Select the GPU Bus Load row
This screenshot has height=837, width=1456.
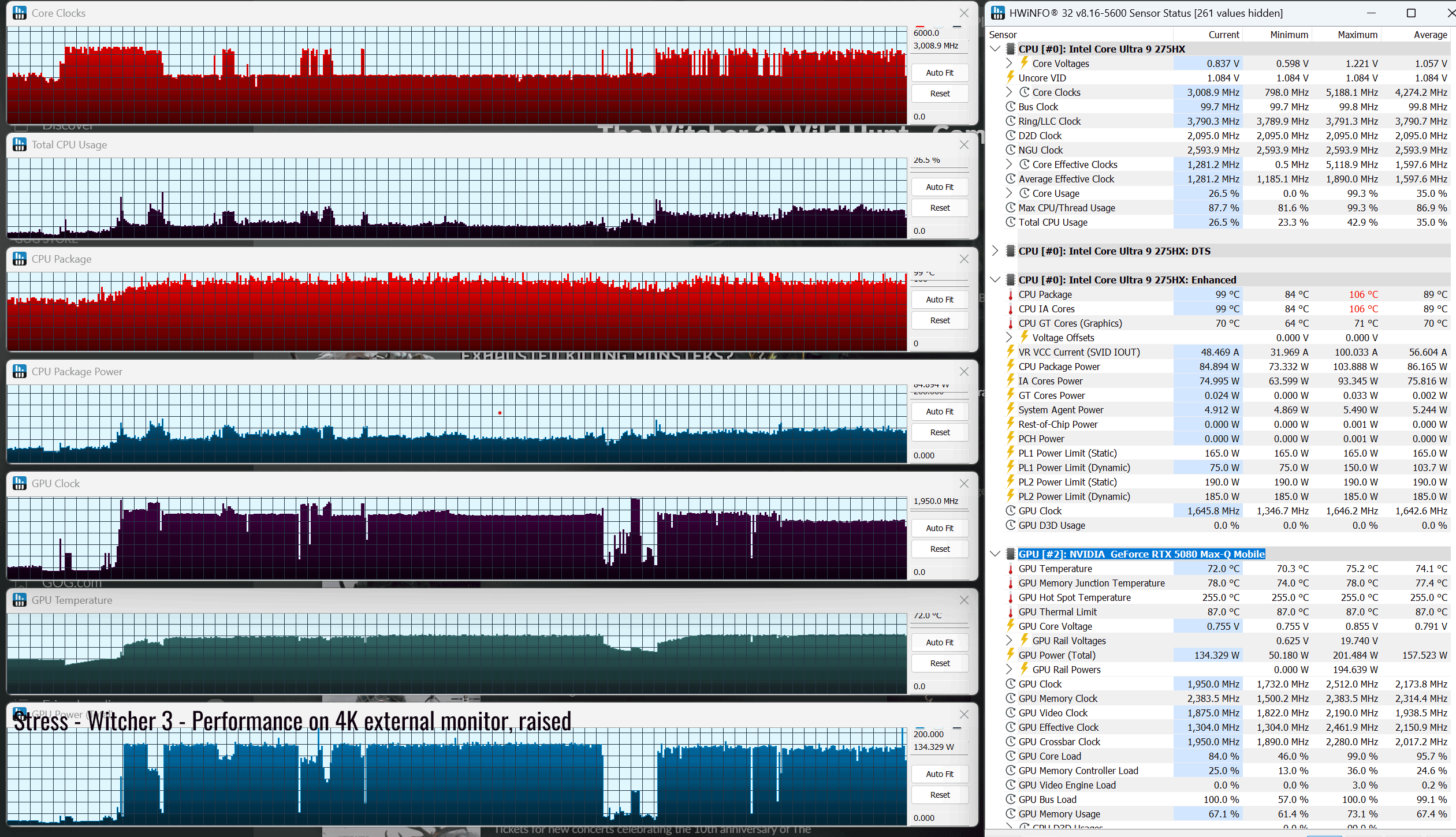point(1219,799)
